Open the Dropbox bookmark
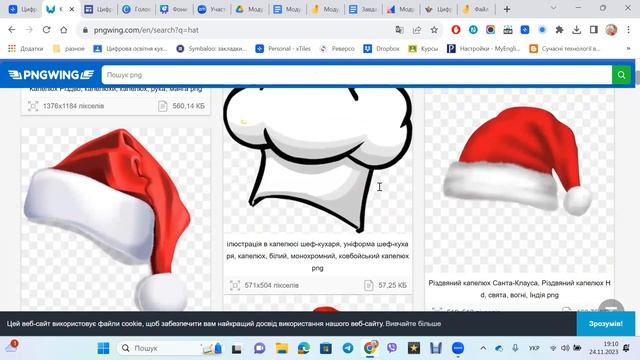This screenshot has width=640, height=360. [382, 49]
